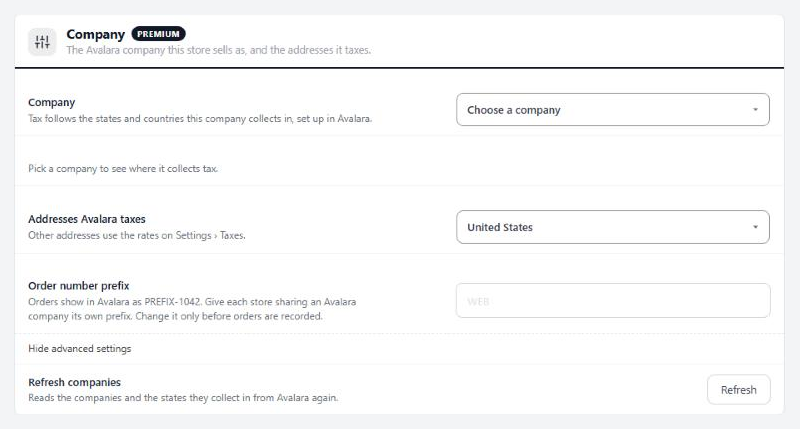Click Pick a company to see notice
800x429 pixels.
[x=123, y=169]
